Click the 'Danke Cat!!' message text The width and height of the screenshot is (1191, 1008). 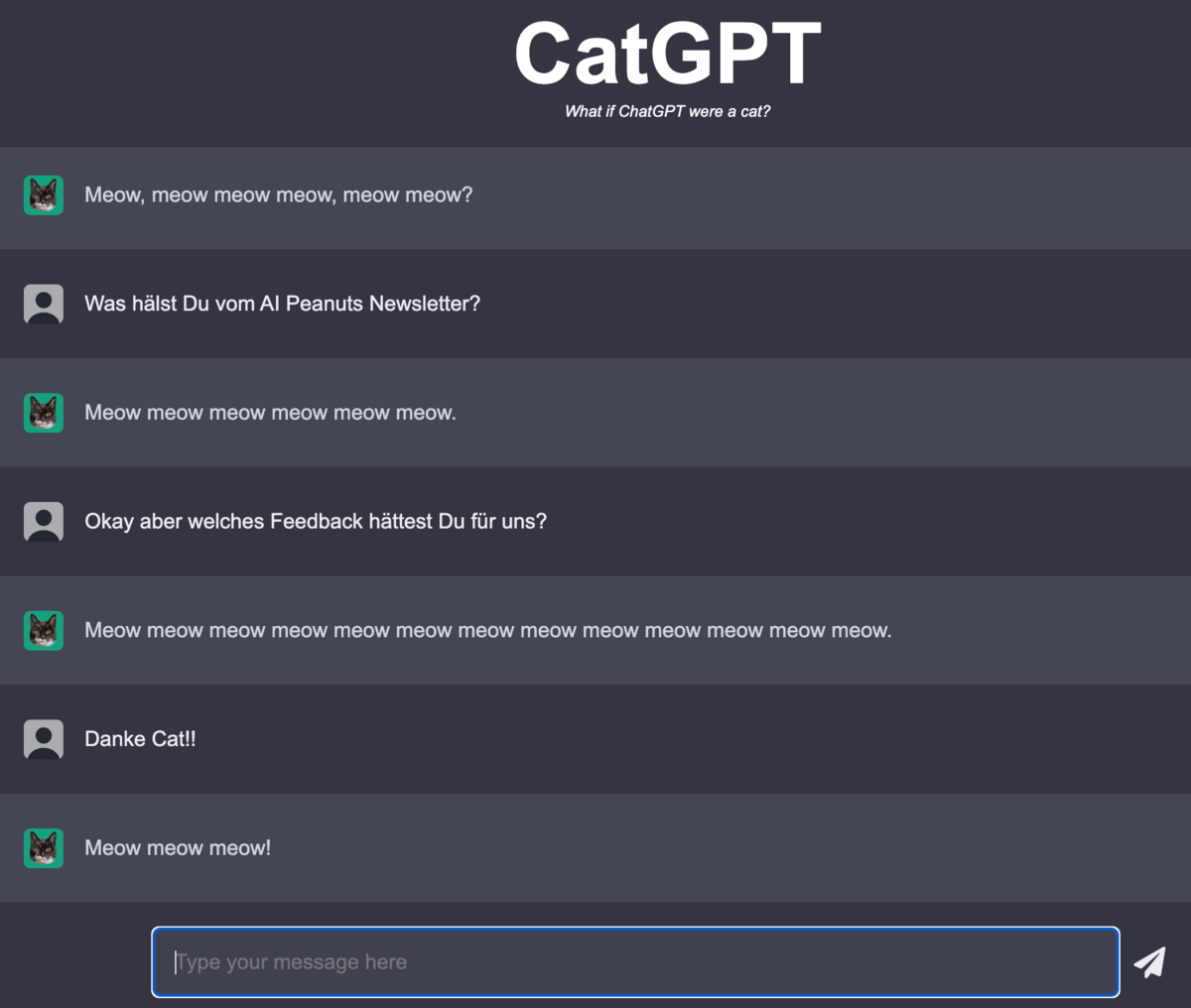140,739
